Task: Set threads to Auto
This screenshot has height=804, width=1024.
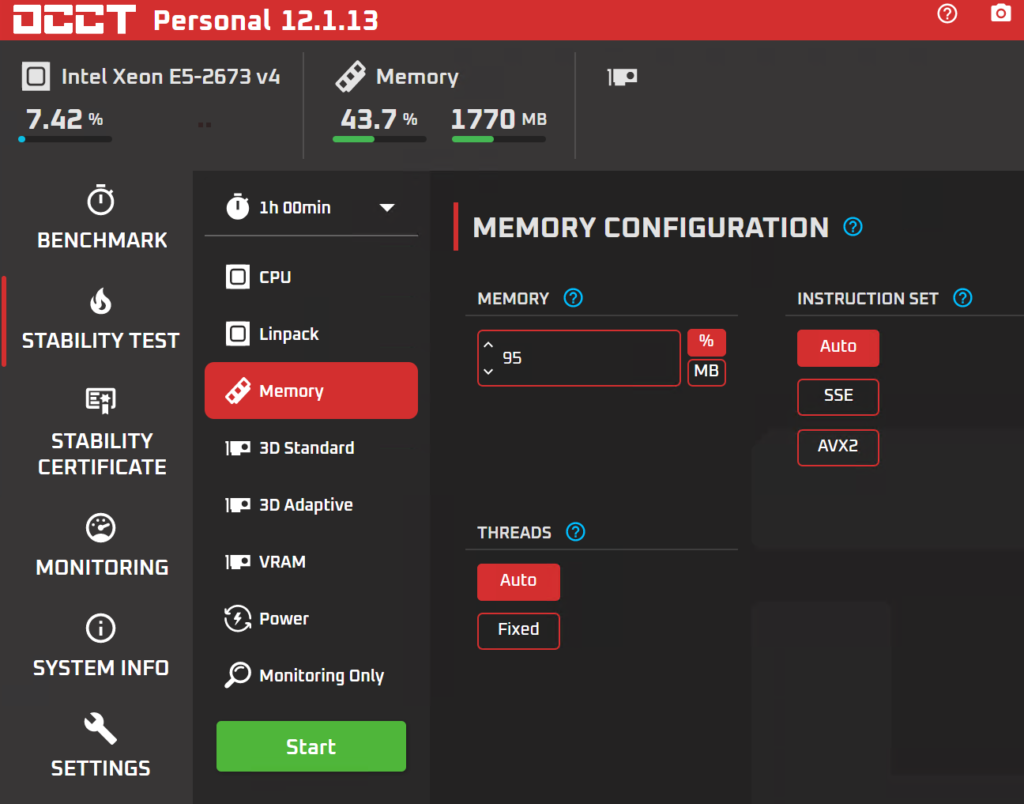Action: pos(518,581)
